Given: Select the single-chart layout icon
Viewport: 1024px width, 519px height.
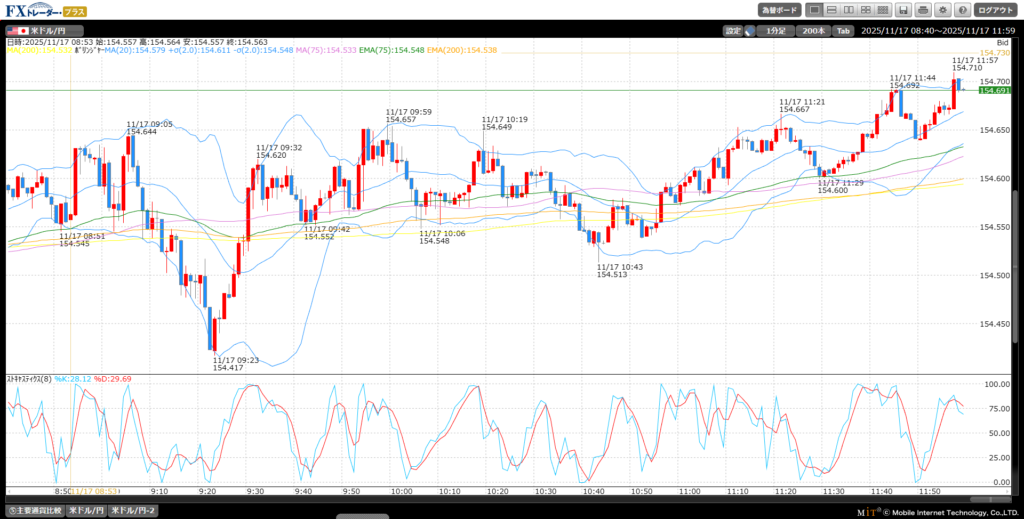Looking at the screenshot, I should click(x=816, y=10).
